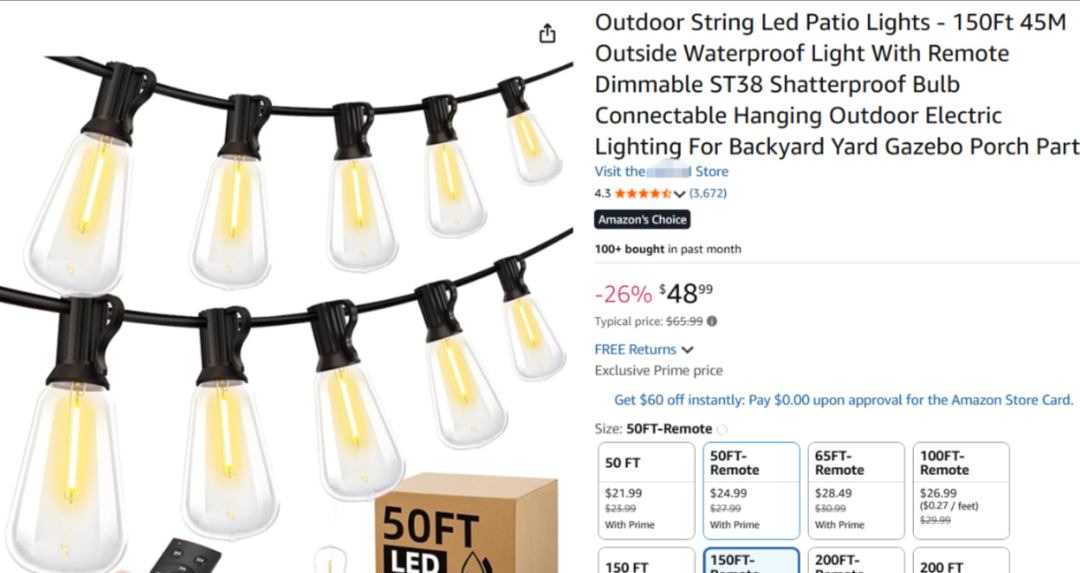
Task: Visit the brand Store link
Action: click(661, 172)
